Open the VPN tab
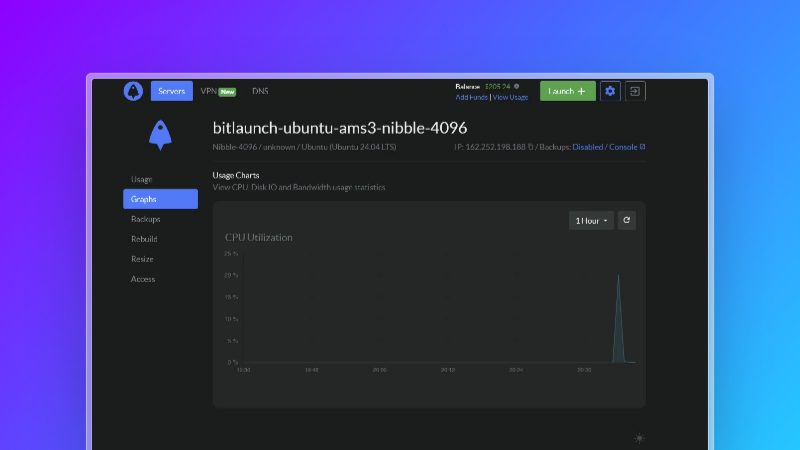 [217, 91]
